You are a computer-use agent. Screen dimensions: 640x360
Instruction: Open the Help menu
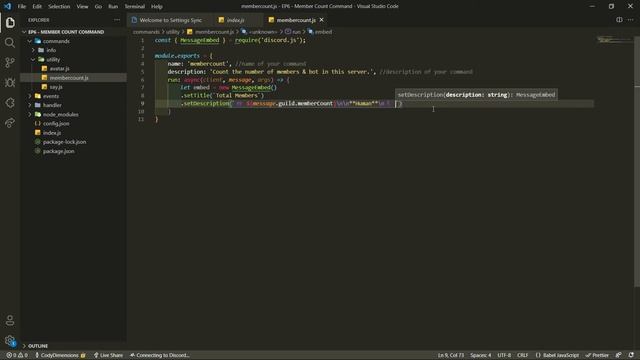click(157, 7)
